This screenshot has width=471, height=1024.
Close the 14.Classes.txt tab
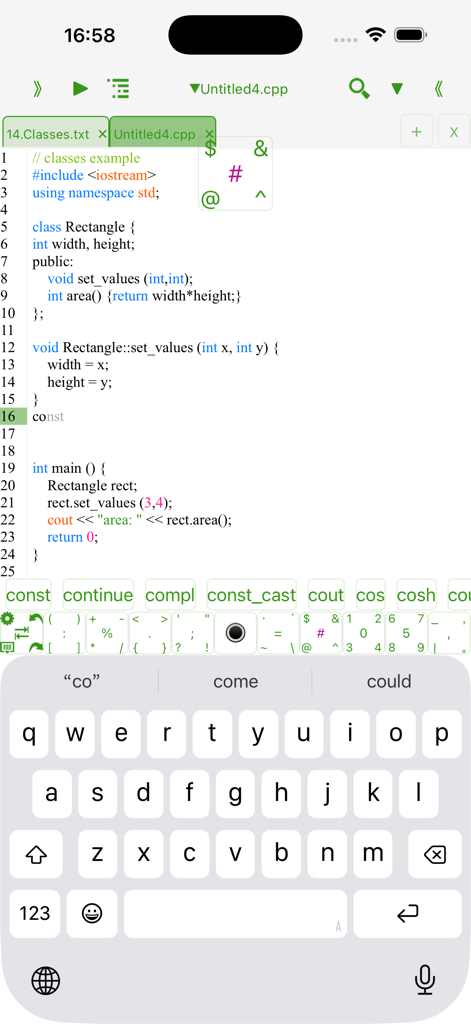tap(102, 135)
